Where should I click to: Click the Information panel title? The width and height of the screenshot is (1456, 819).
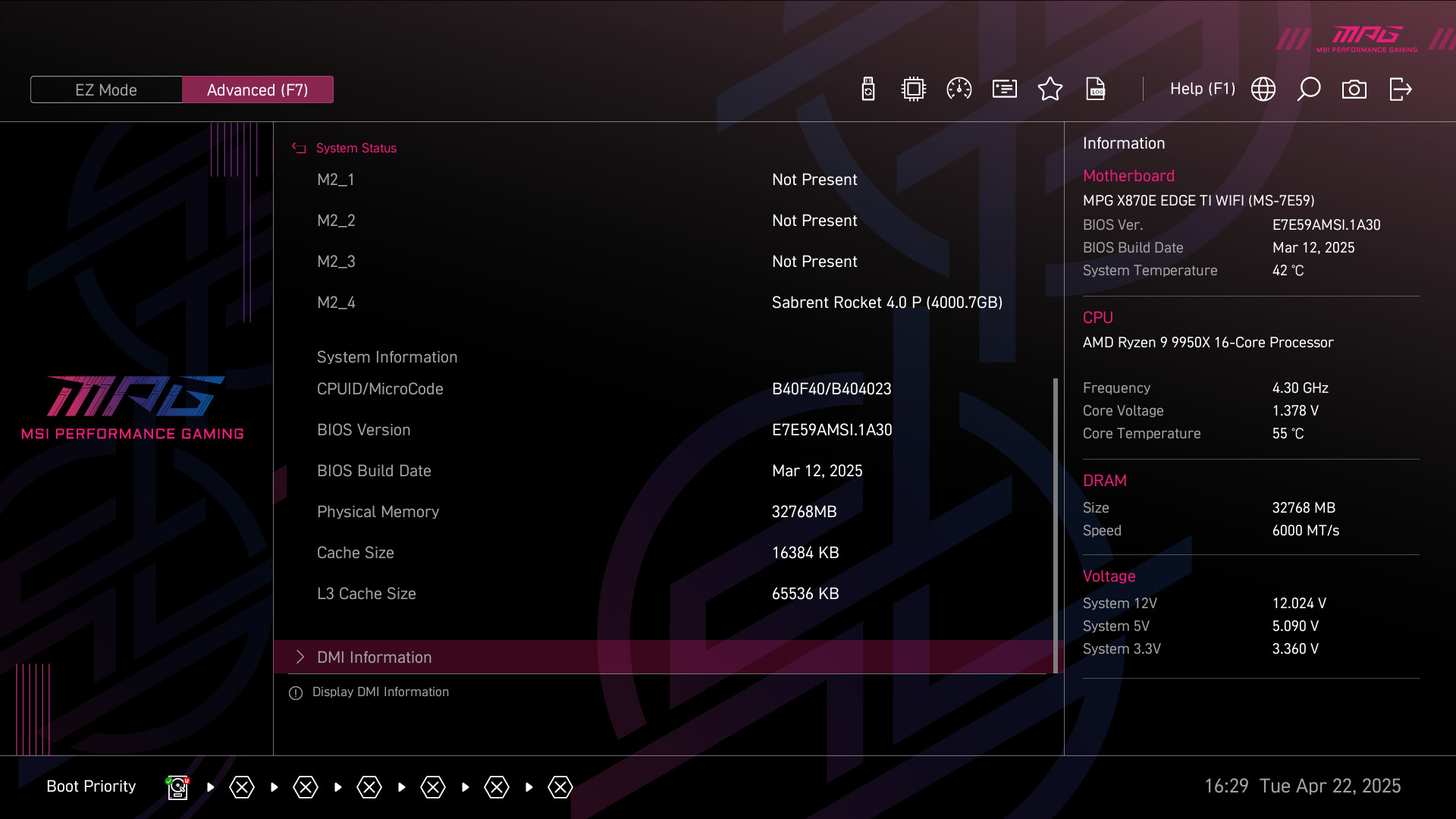1124,143
